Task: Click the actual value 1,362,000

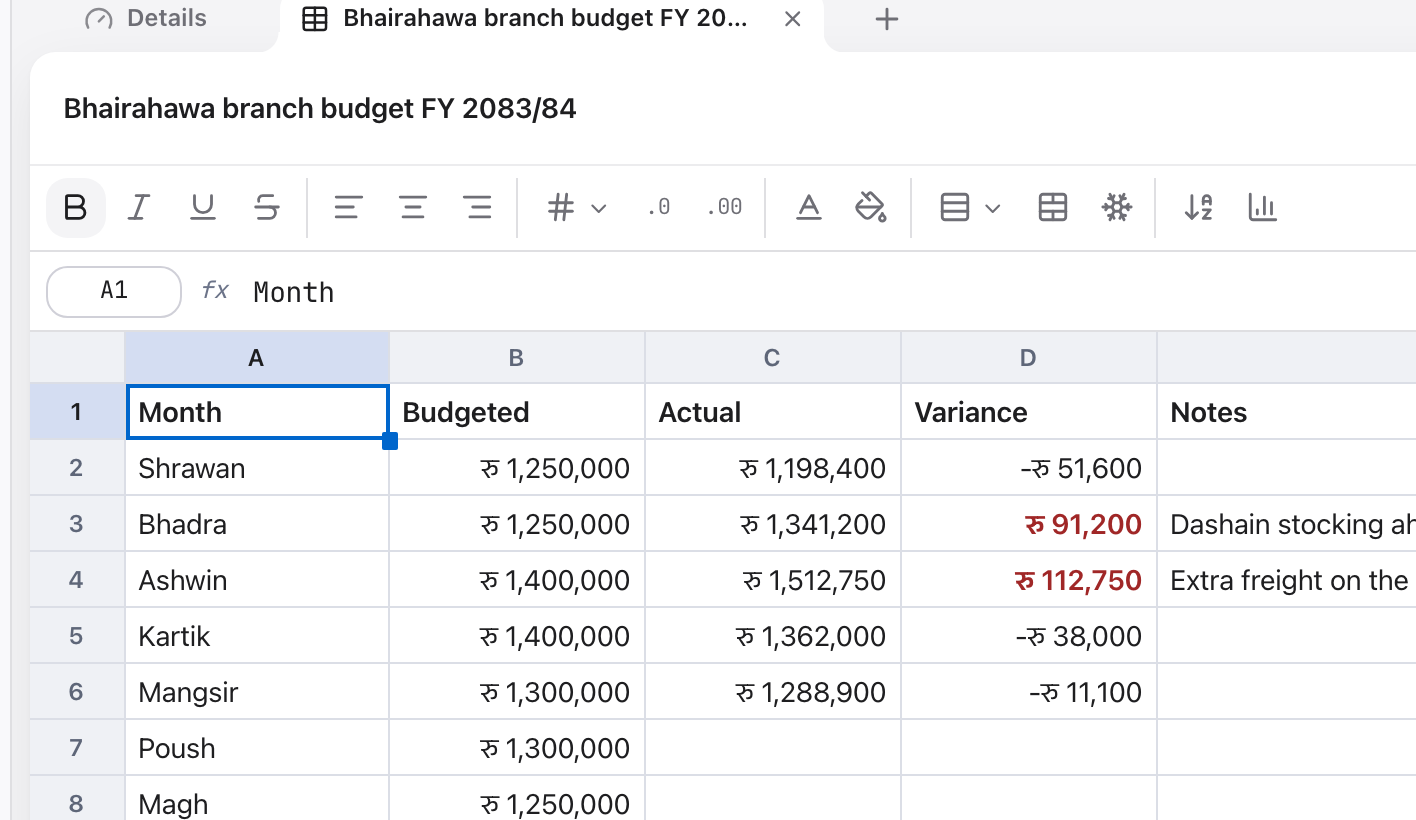Action: 773,636
